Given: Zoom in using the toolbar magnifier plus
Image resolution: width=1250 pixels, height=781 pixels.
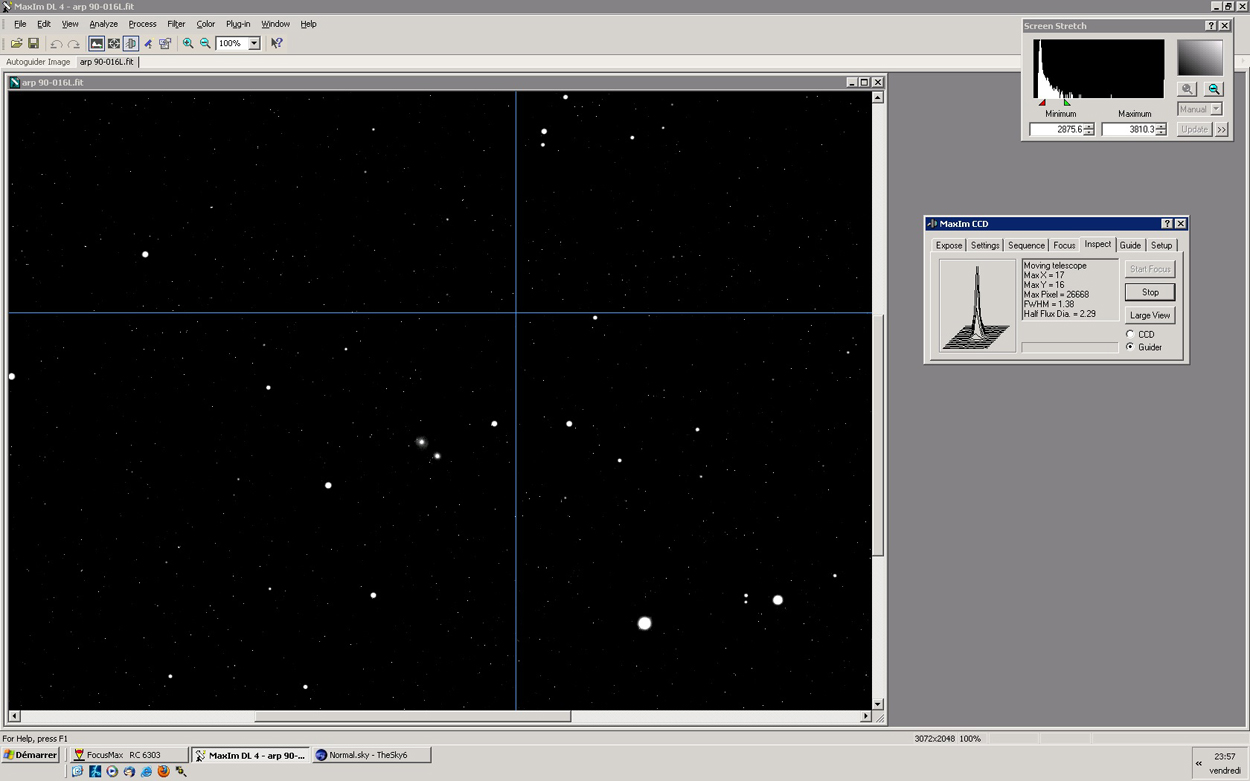Looking at the screenshot, I should click(188, 44).
